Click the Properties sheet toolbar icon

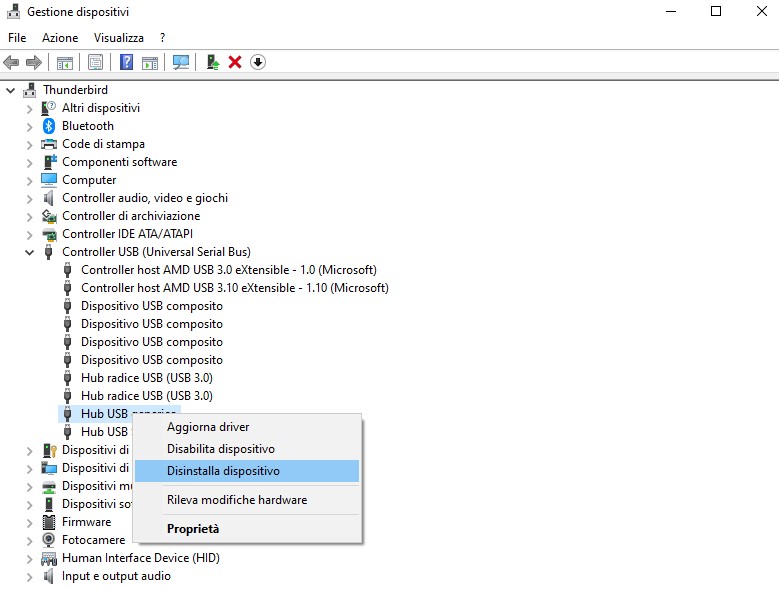click(95, 62)
